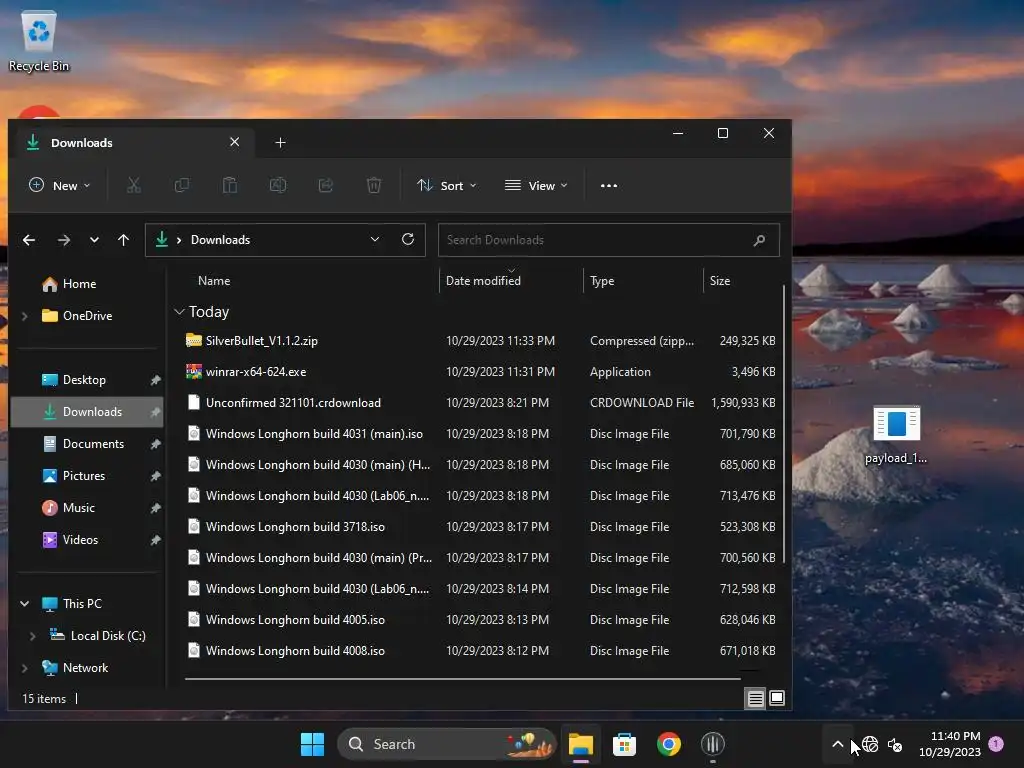The image size is (1024, 768).
Task: Open recent locations dropdown arrow
Action: (95, 240)
